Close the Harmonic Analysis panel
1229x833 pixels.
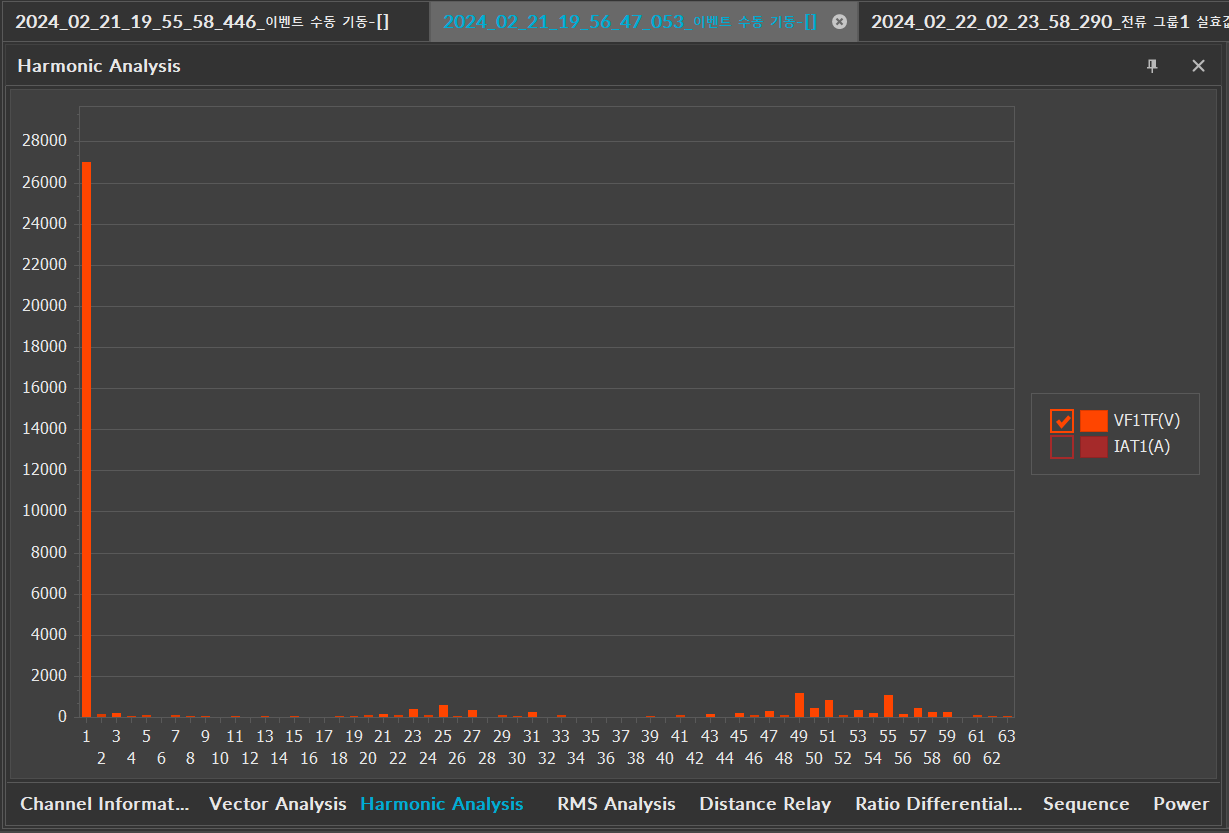tap(1198, 66)
